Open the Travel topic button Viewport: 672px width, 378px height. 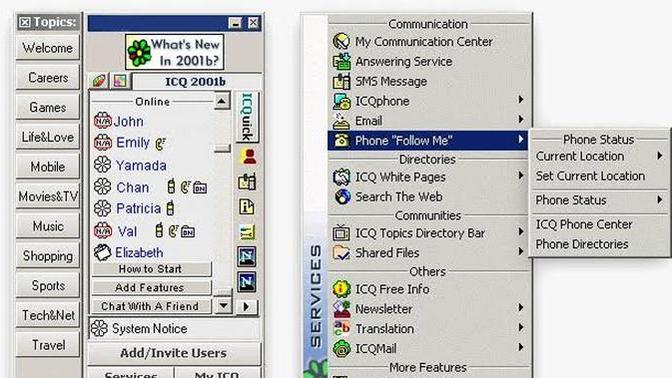(x=48, y=345)
